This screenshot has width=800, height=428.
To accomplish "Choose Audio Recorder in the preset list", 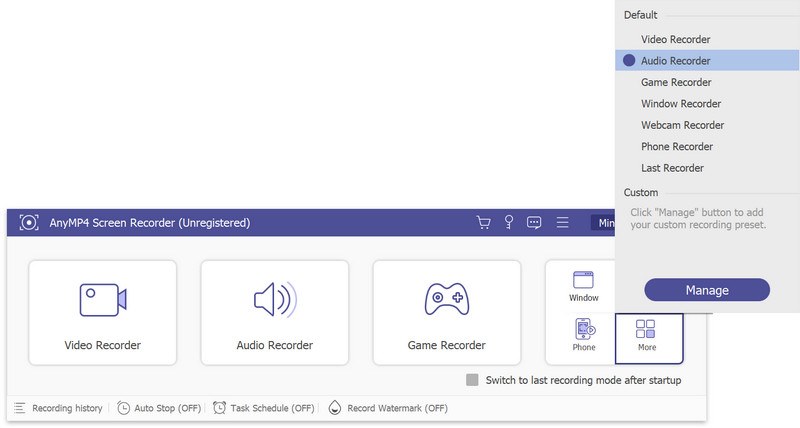I will (x=707, y=61).
